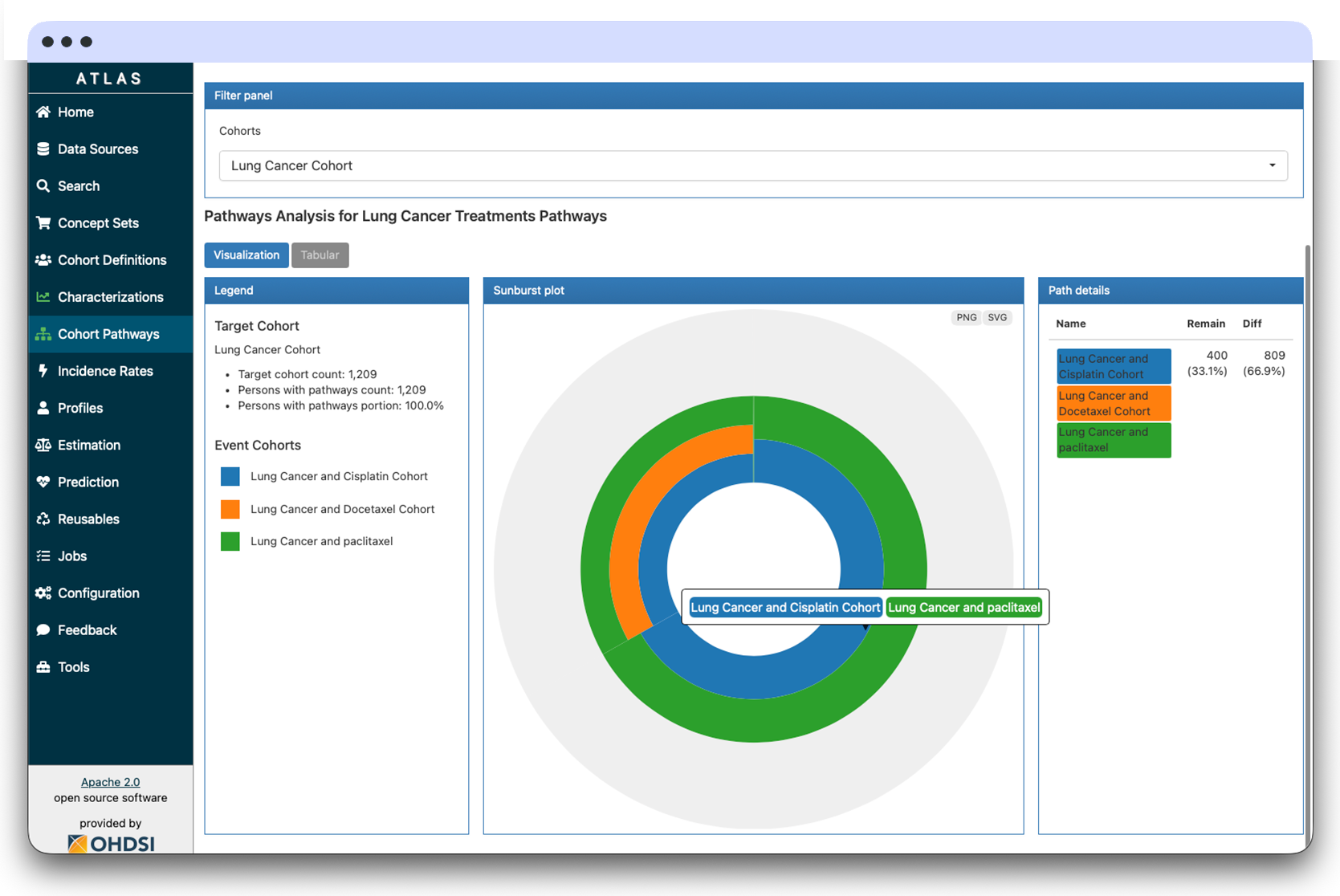Click the ATLAS title in sidebar

pos(110,79)
